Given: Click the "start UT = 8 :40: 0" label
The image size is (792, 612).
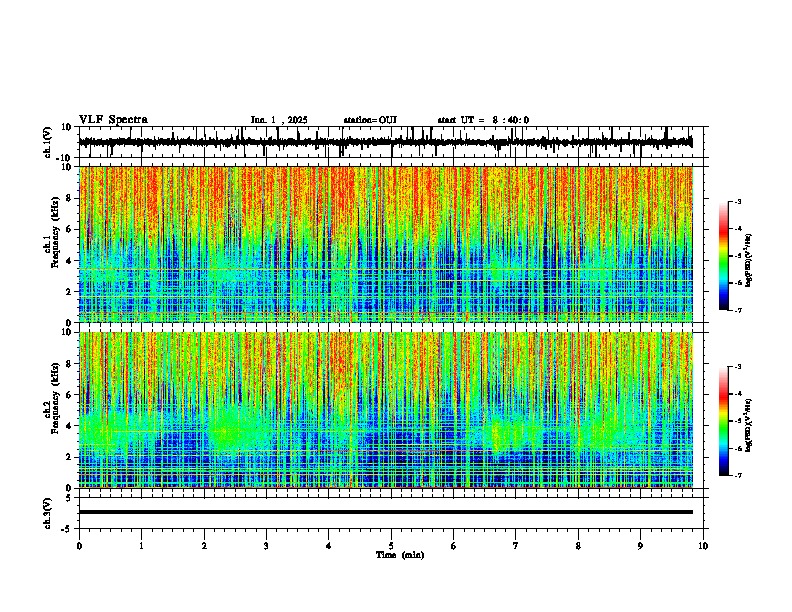Looking at the screenshot, I should [483, 120].
